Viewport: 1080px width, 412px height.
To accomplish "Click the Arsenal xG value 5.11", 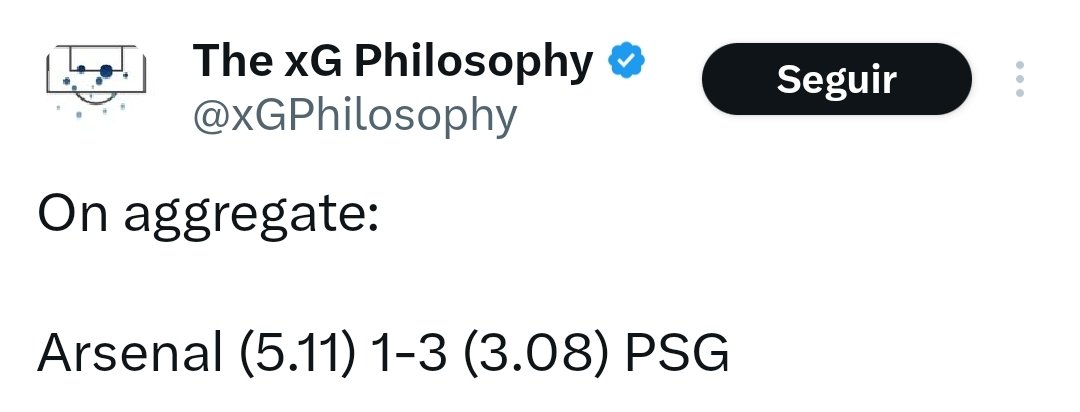I will [x=298, y=353].
